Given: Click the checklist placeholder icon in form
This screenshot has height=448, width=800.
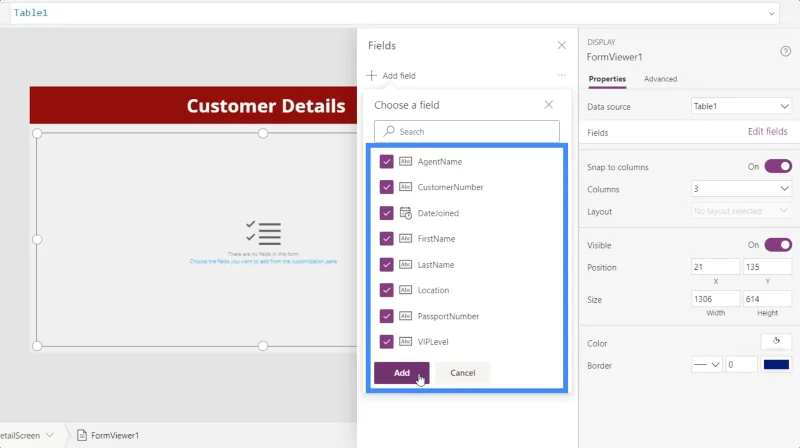Looking at the screenshot, I should pyautogui.click(x=263, y=233).
